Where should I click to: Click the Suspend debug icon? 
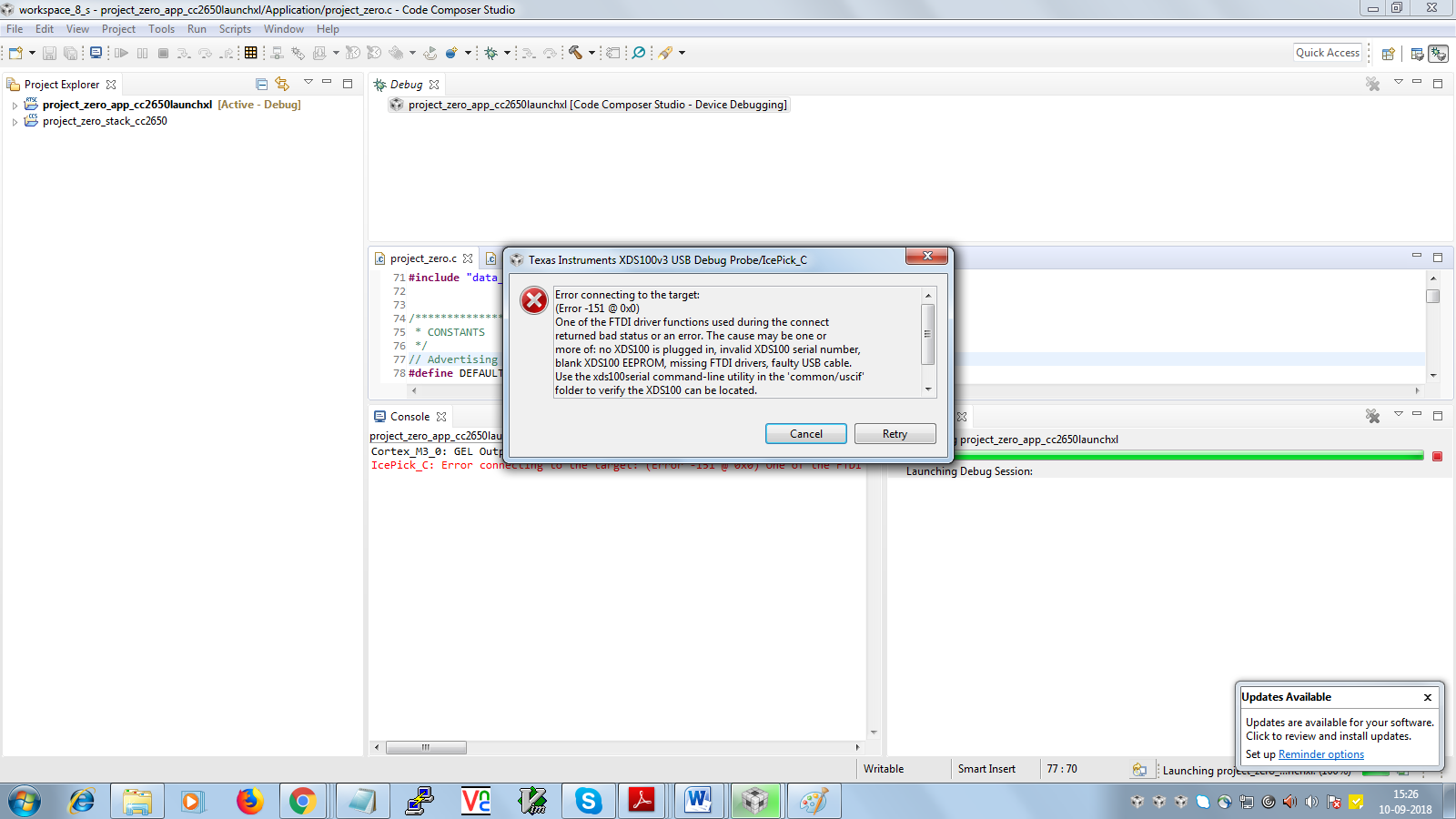tap(142, 53)
